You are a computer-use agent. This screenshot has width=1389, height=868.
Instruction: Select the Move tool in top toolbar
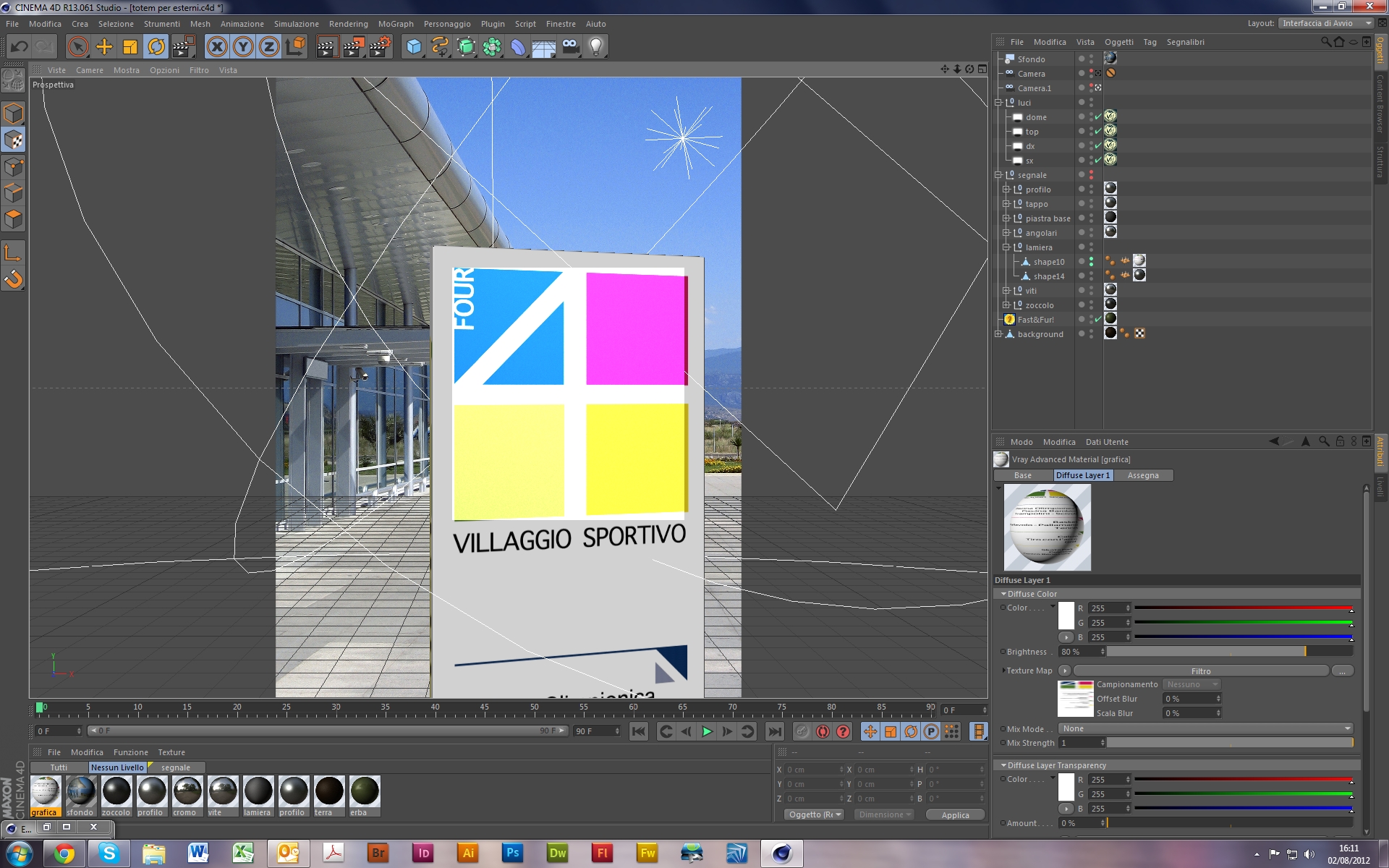(x=104, y=47)
